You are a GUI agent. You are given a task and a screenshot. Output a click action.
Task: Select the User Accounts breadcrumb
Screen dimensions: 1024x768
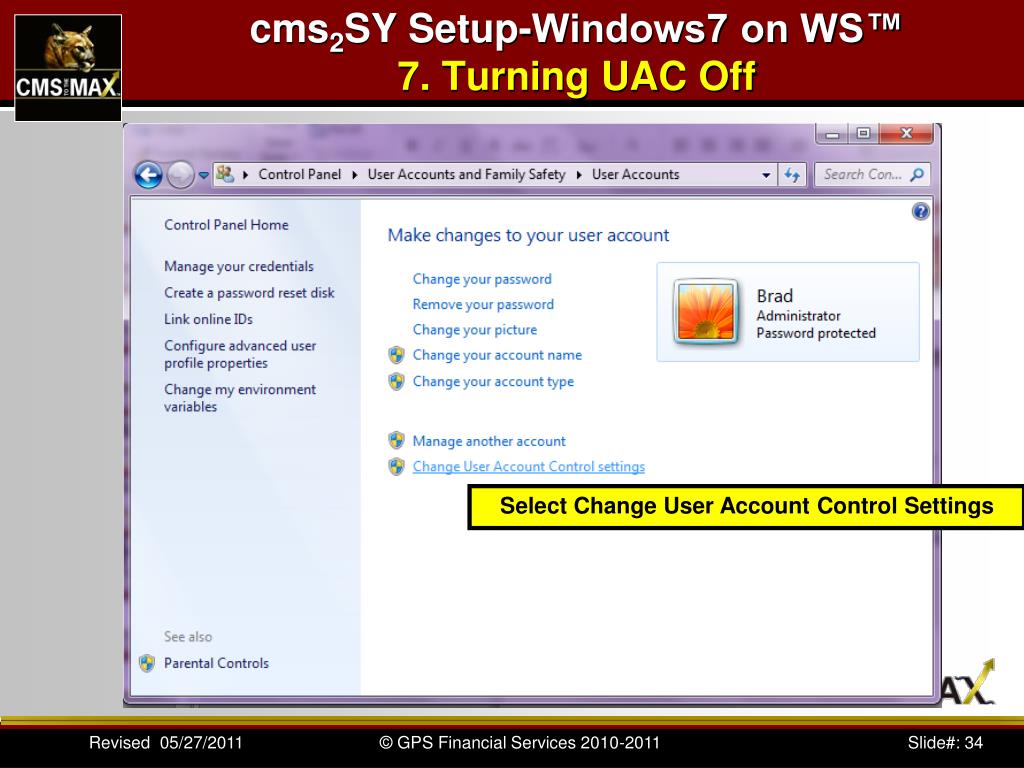(x=635, y=174)
